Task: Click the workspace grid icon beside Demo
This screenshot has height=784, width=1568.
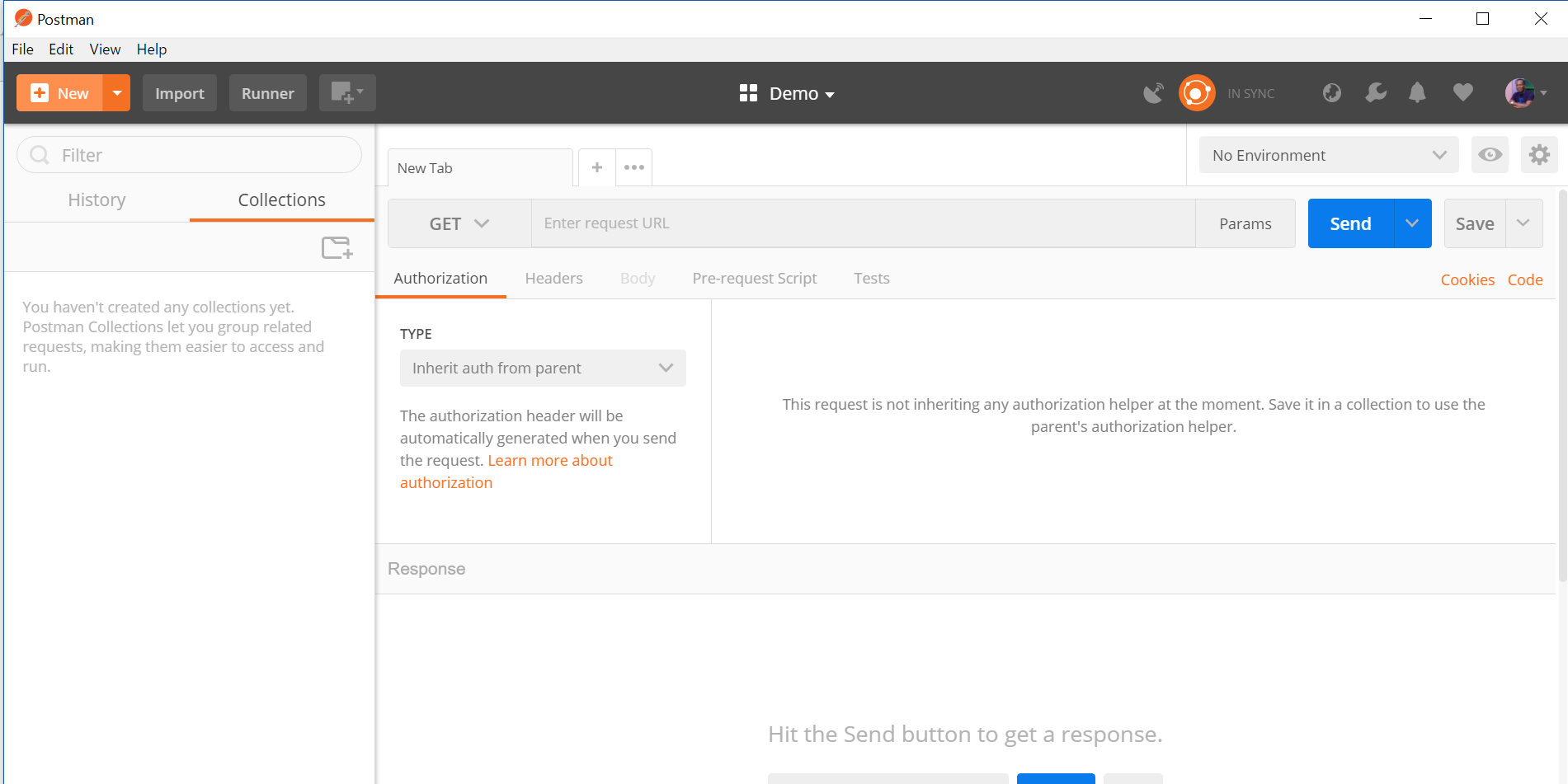Action: (x=748, y=93)
